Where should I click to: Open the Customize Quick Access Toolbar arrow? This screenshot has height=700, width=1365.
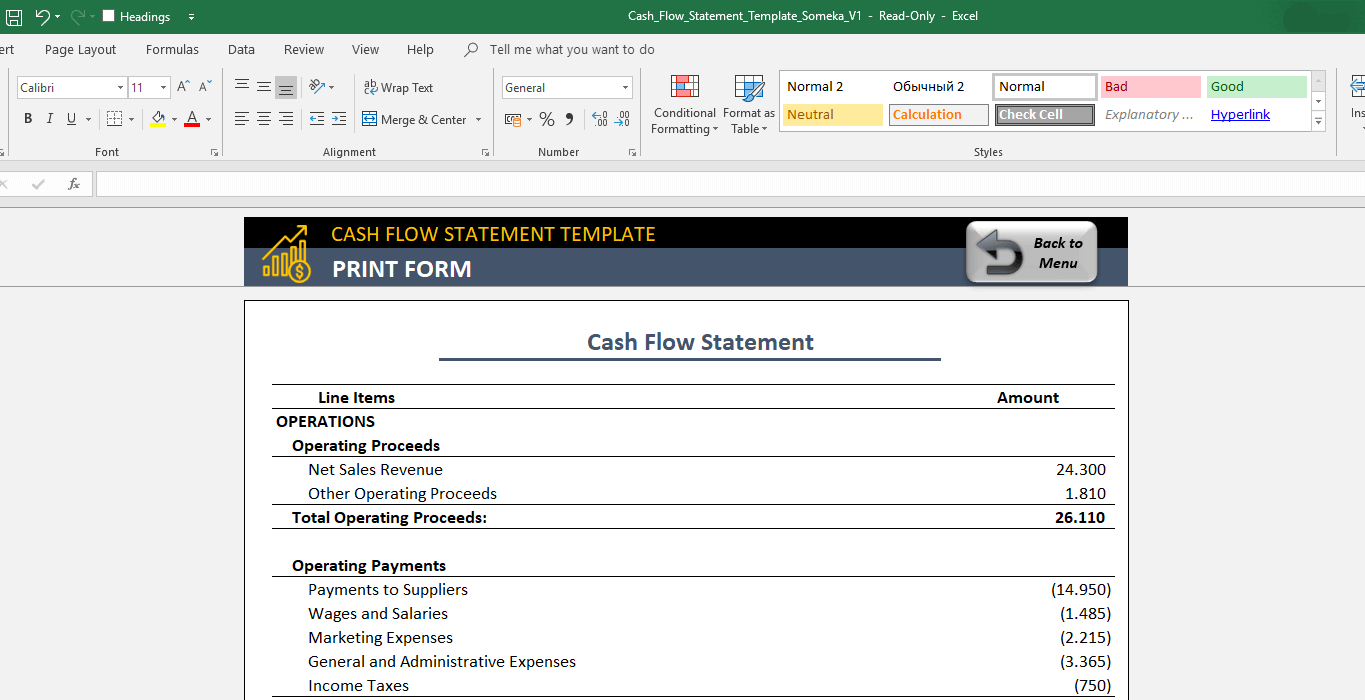191,17
